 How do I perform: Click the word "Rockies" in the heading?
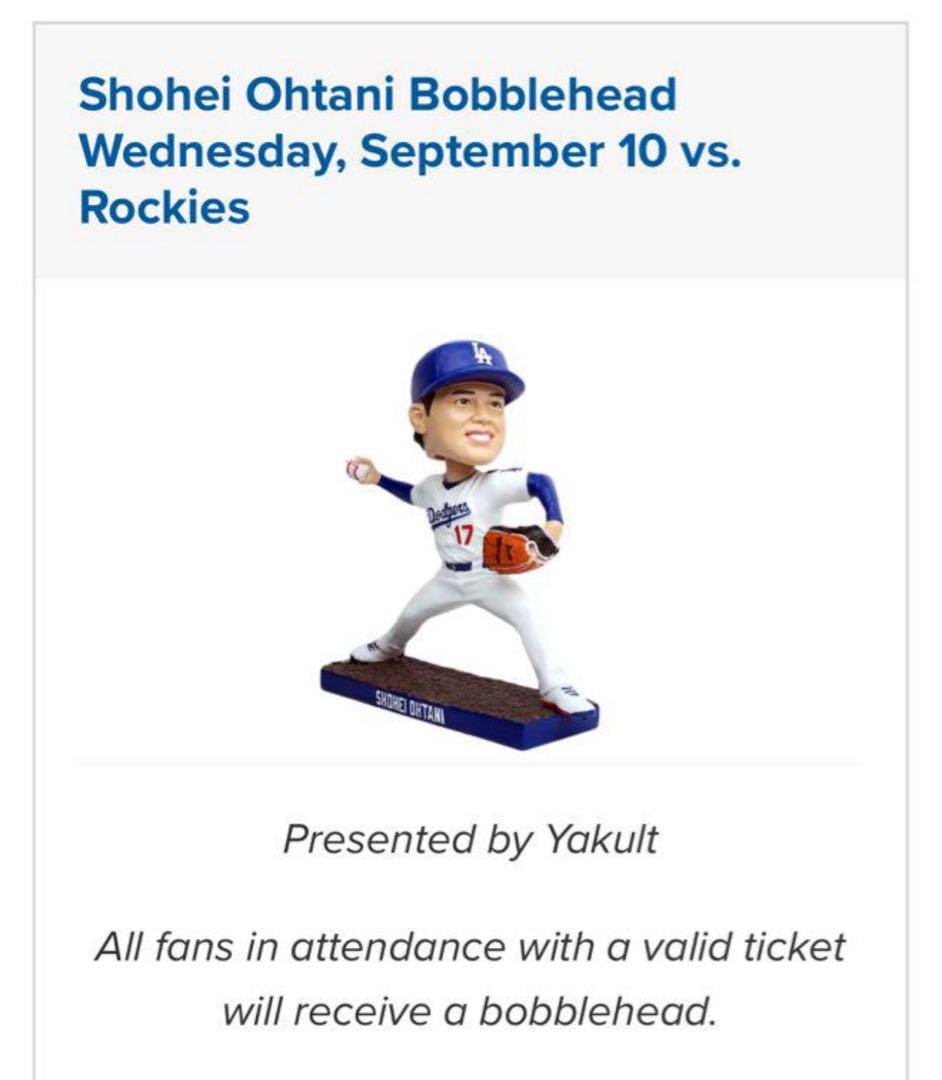[x=164, y=209]
